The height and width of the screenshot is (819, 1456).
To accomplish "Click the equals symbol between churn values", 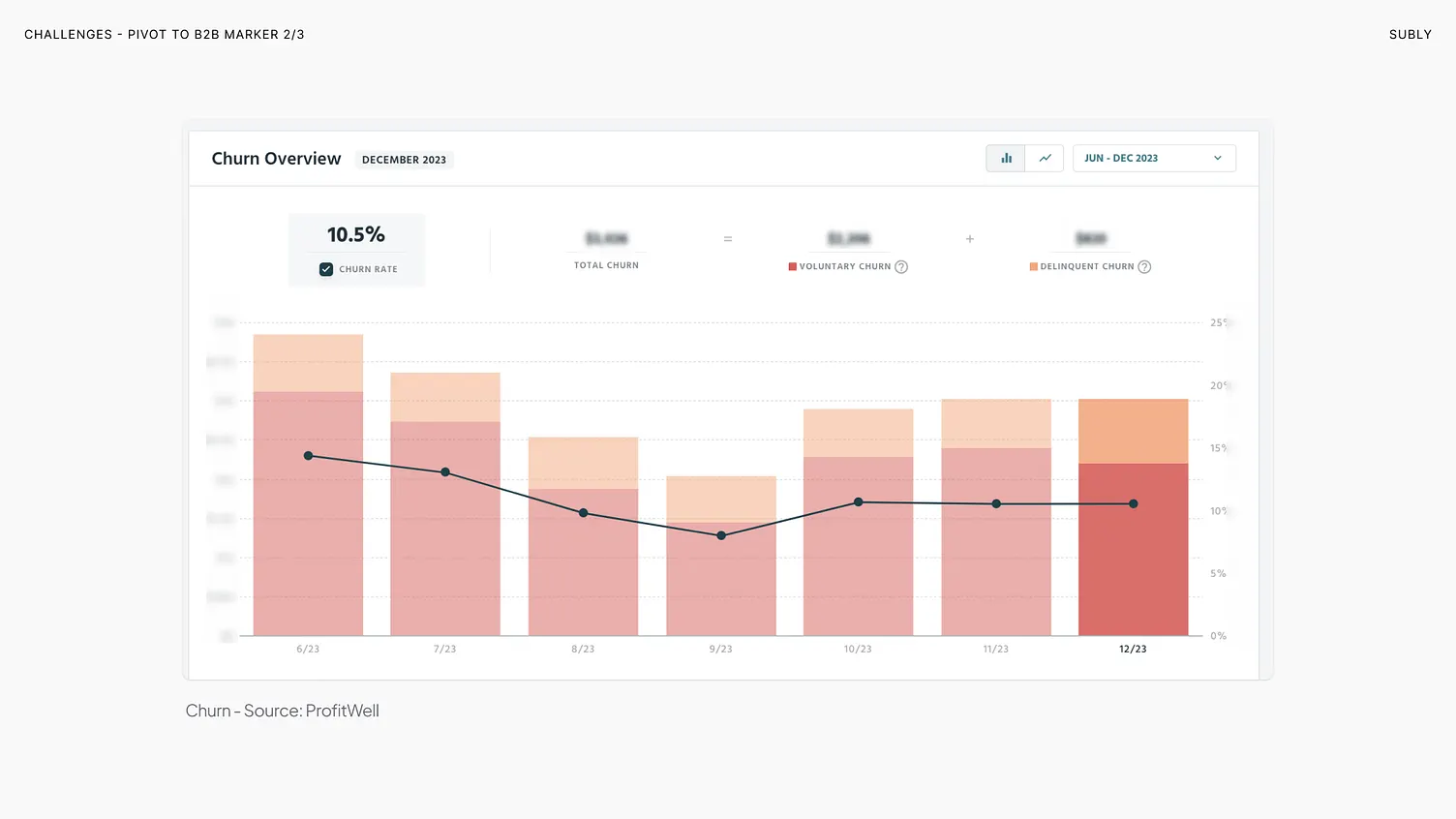I will (728, 239).
